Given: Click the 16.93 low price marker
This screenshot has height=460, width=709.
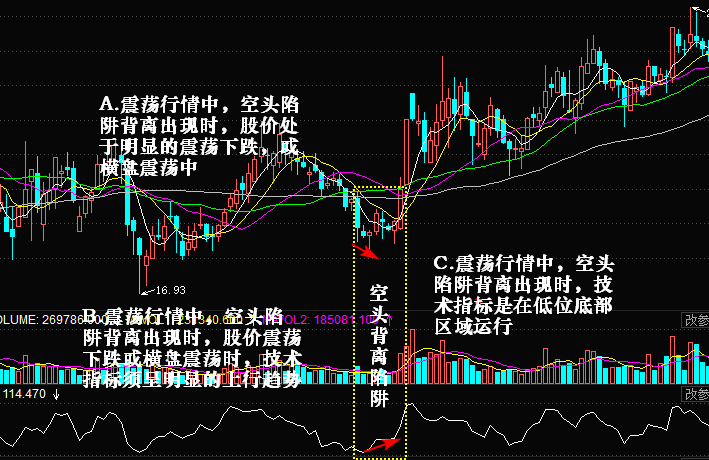Looking at the screenshot, I should 171,290.
